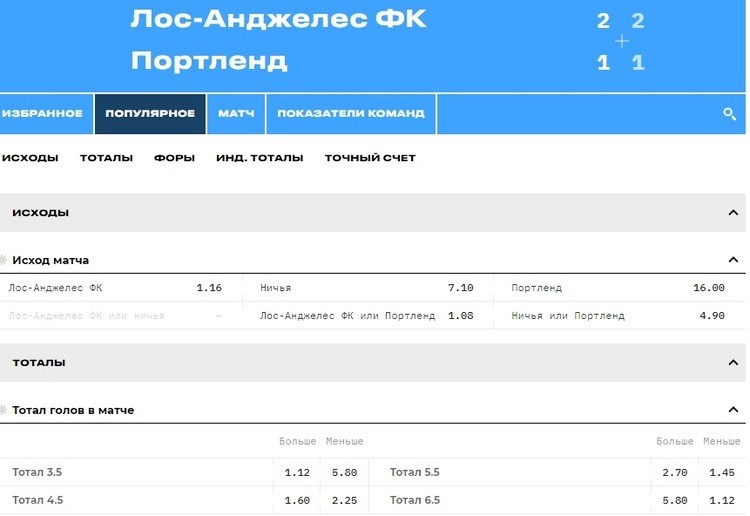Click the Тотал 6.5 row label
The image size is (750, 516).
pos(415,500)
